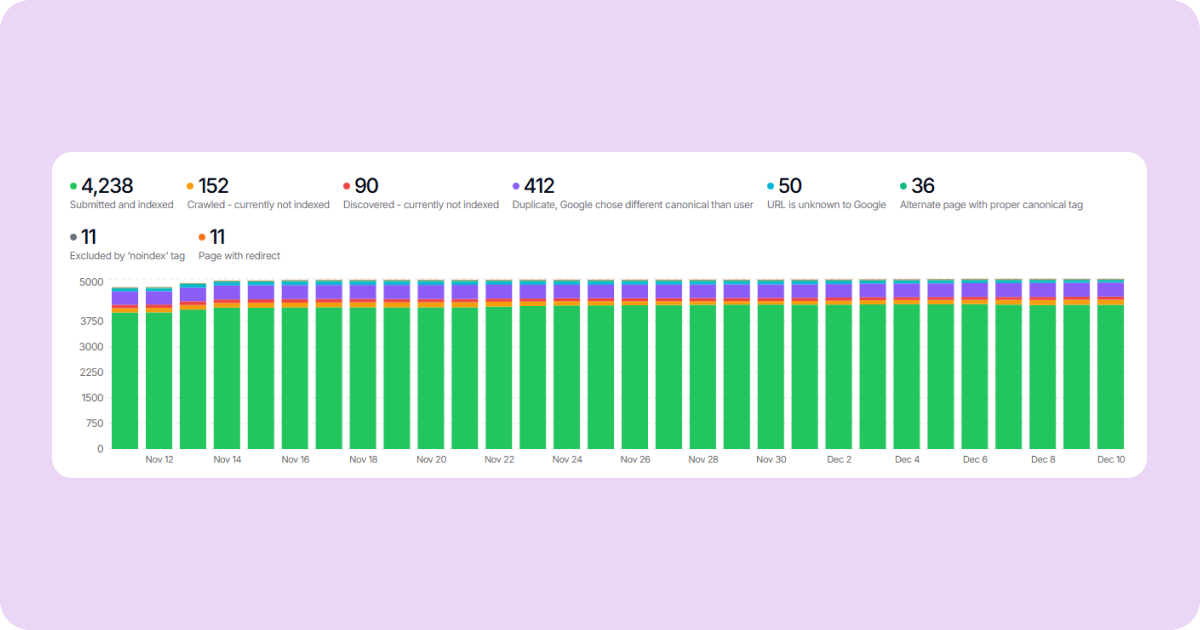
Task: Select the 'Excluded by noindex tag' count of 11
Action: tap(91, 237)
